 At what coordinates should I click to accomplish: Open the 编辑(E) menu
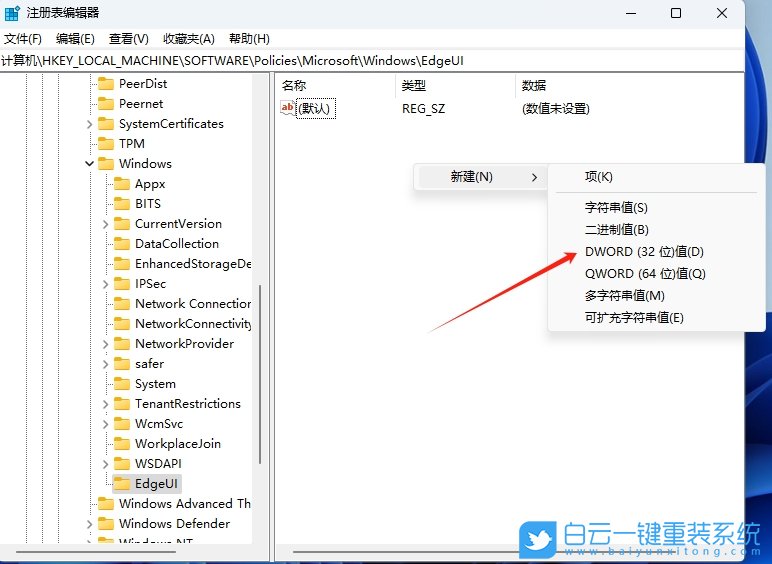click(x=75, y=38)
